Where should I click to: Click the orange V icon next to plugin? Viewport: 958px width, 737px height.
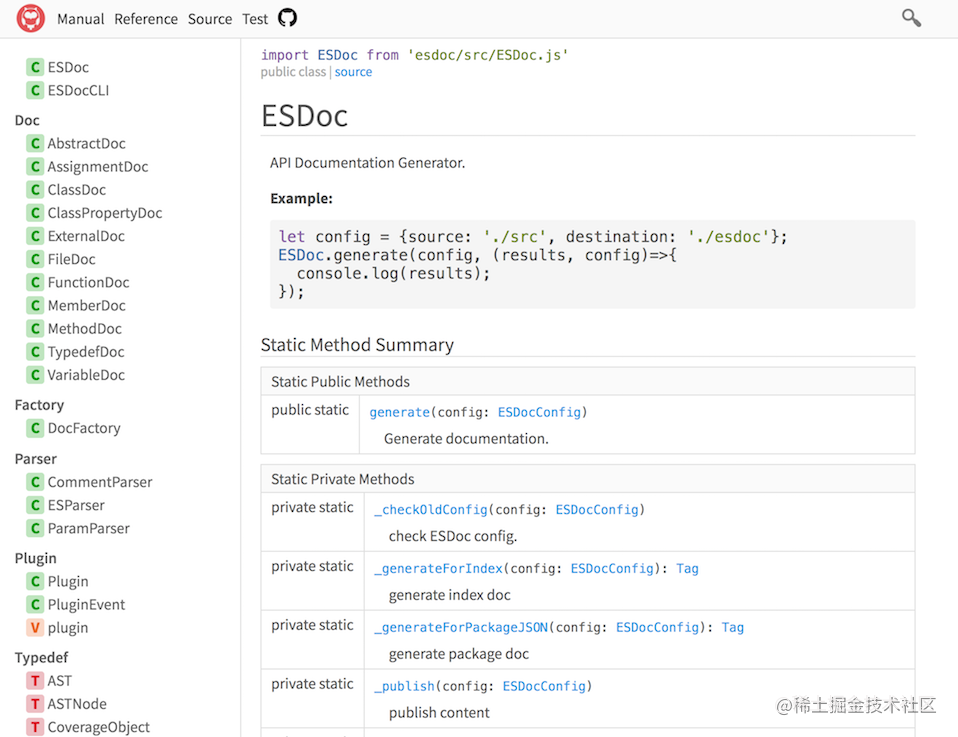[35, 628]
